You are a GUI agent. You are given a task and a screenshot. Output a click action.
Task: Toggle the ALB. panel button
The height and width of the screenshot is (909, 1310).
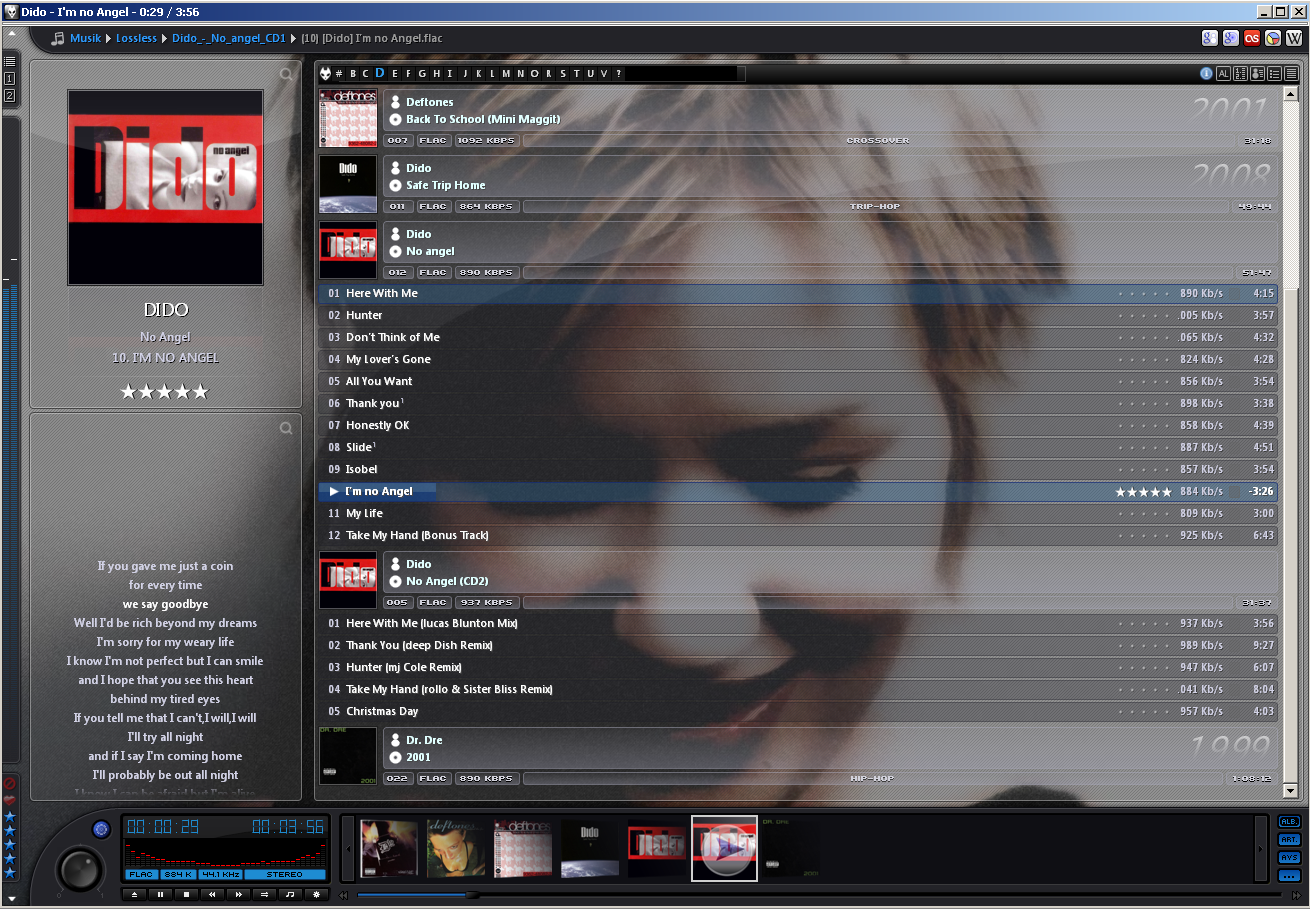click(1289, 822)
